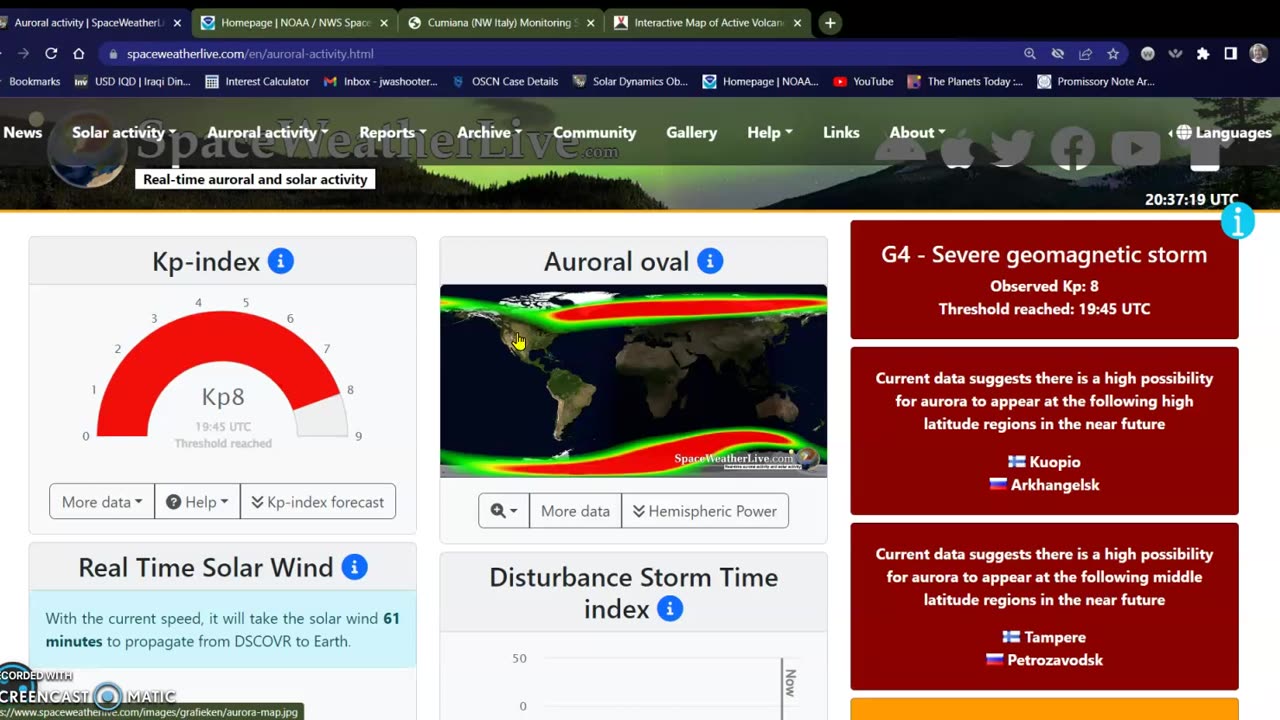The image size is (1280, 720).
Task: Open the Apple app icon in header
Action: point(957,148)
